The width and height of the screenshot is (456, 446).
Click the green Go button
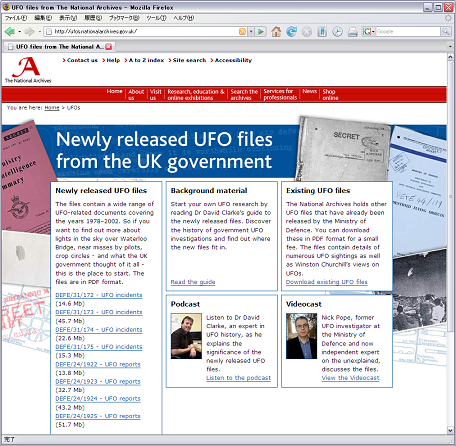[x=261, y=32]
